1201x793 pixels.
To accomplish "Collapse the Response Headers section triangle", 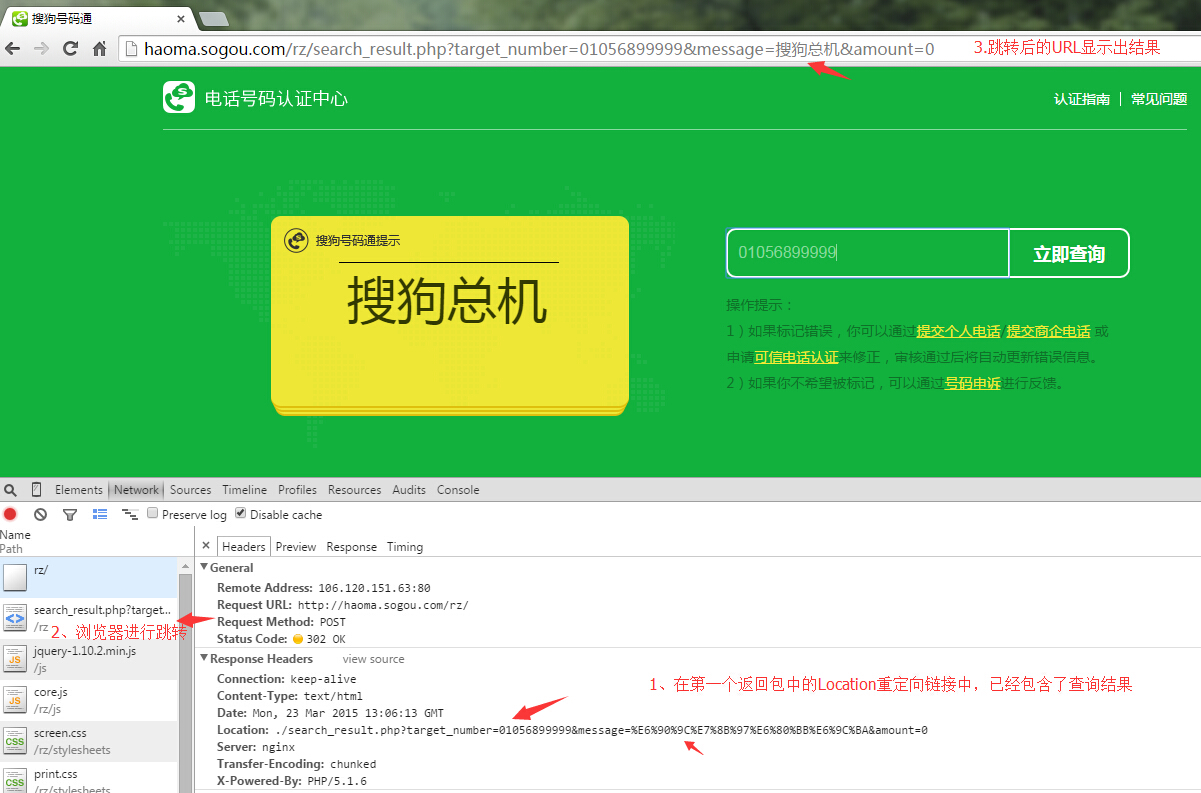I will 204,659.
